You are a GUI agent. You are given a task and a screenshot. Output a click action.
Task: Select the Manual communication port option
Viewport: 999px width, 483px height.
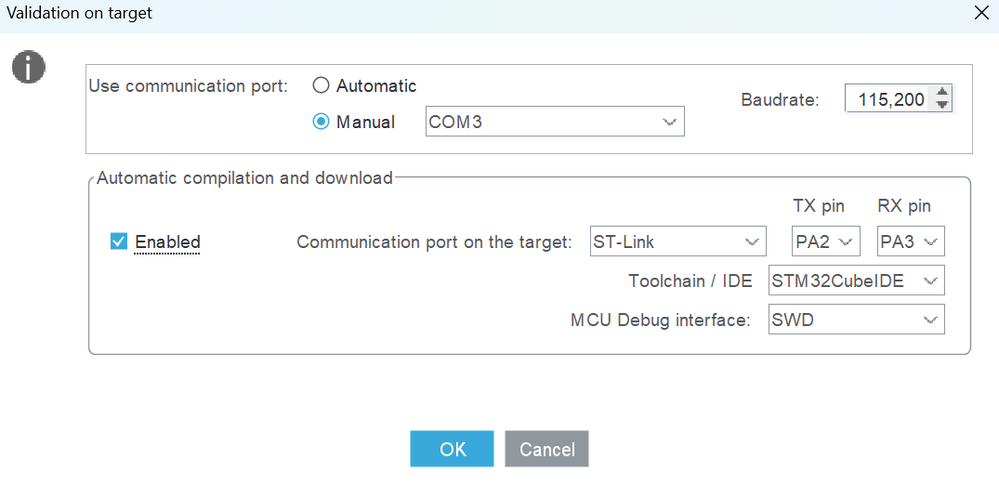click(322, 122)
